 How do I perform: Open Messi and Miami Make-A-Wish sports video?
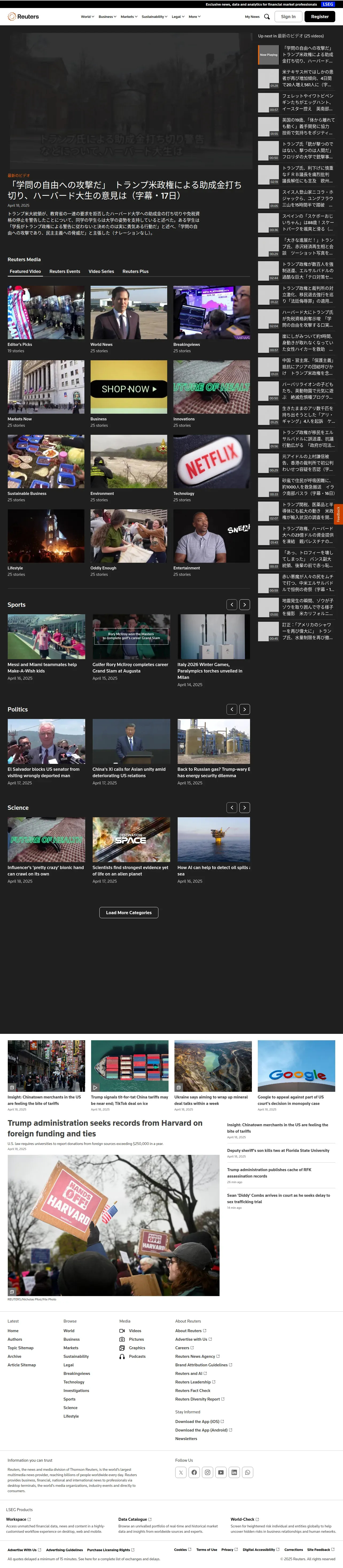coord(46,637)
